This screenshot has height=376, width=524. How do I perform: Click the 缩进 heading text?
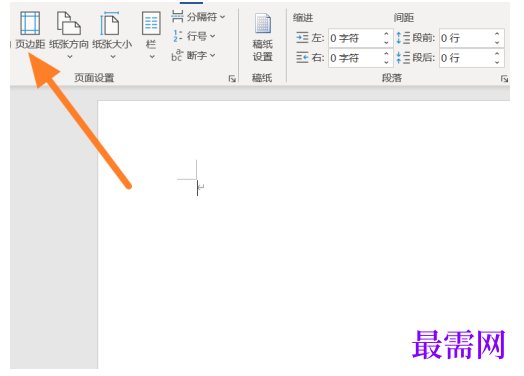[303, 18]
